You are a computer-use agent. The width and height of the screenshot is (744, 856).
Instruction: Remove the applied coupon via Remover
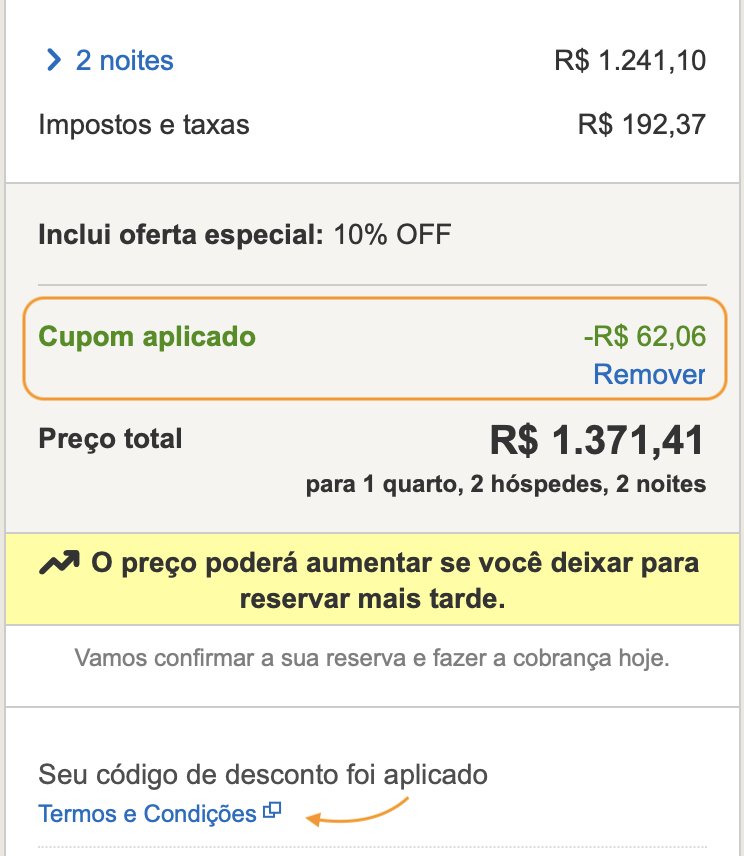click(x=650, y=374)
